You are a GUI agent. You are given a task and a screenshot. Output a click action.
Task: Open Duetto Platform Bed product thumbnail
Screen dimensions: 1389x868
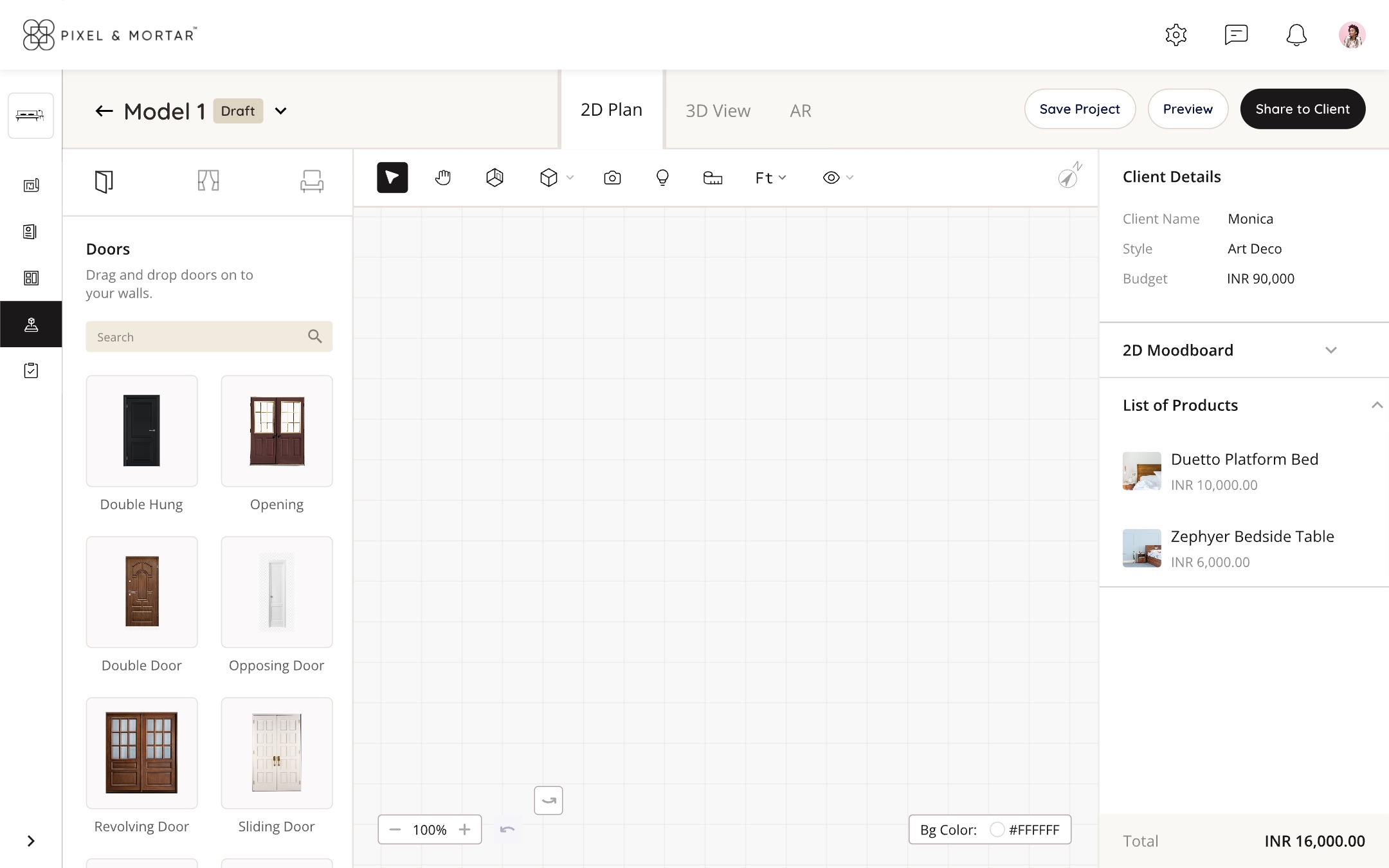tap(1142, 471)
